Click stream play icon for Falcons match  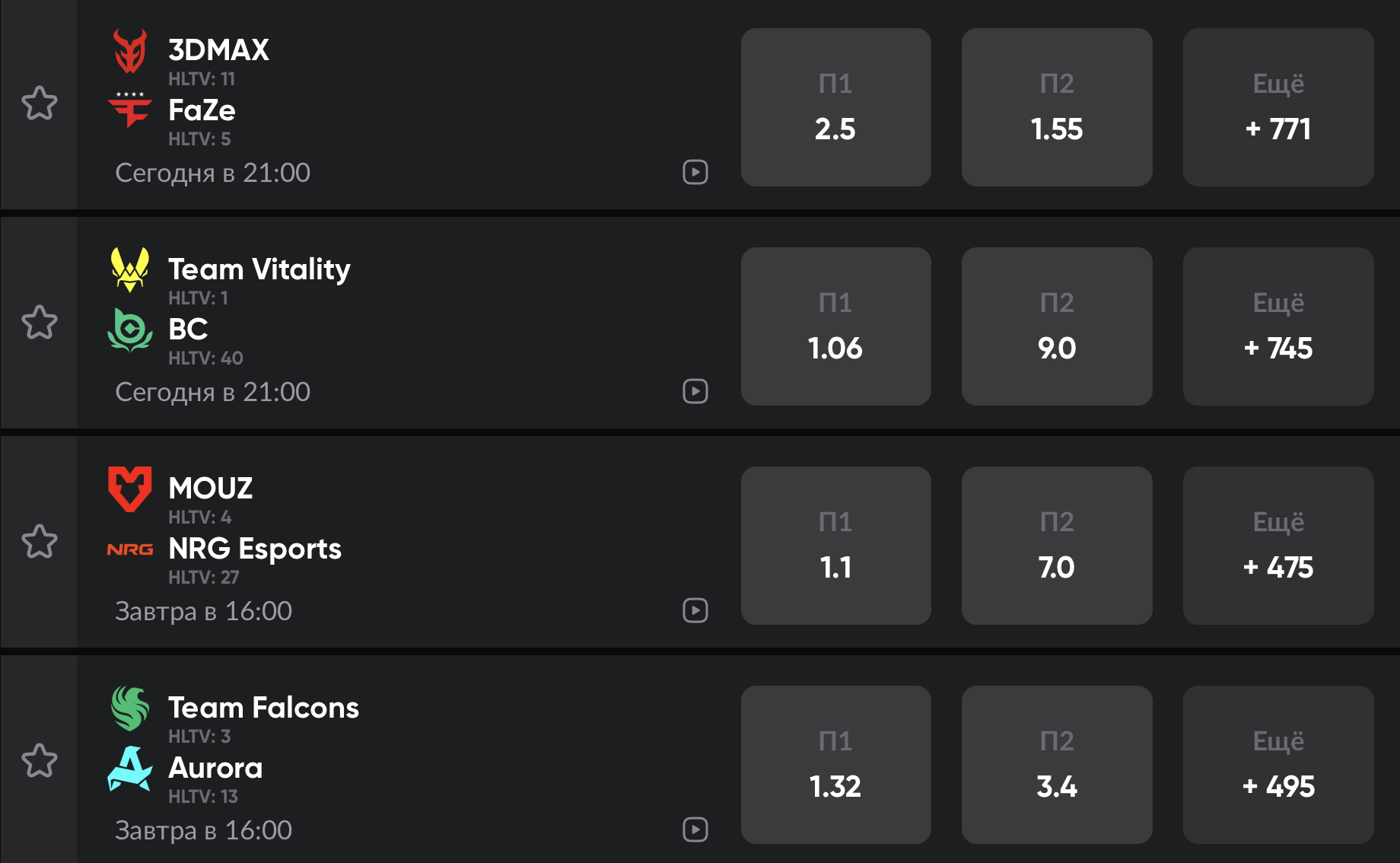(695, 830)
